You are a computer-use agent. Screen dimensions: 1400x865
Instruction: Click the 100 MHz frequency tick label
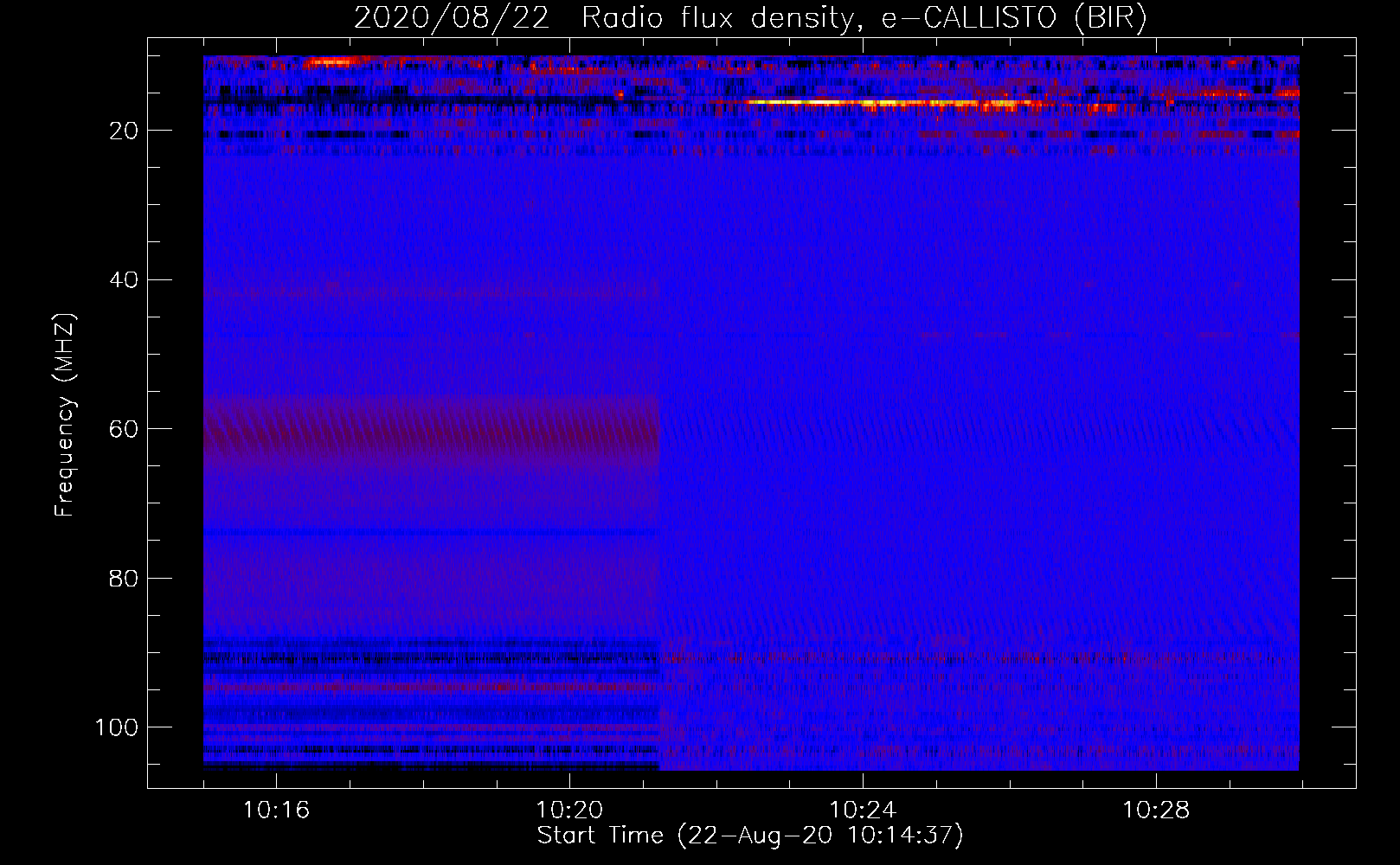(x=116, y=727)
